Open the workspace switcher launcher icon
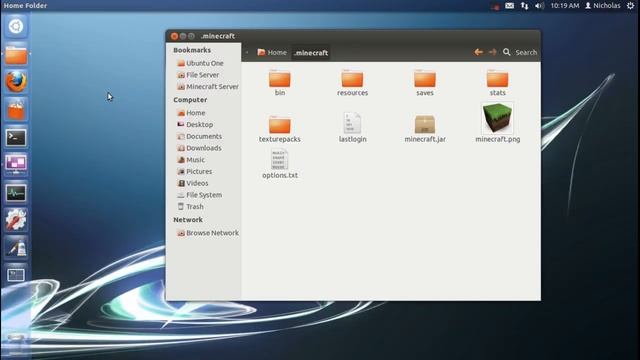640x360 pixels. [x=16, y=164]
